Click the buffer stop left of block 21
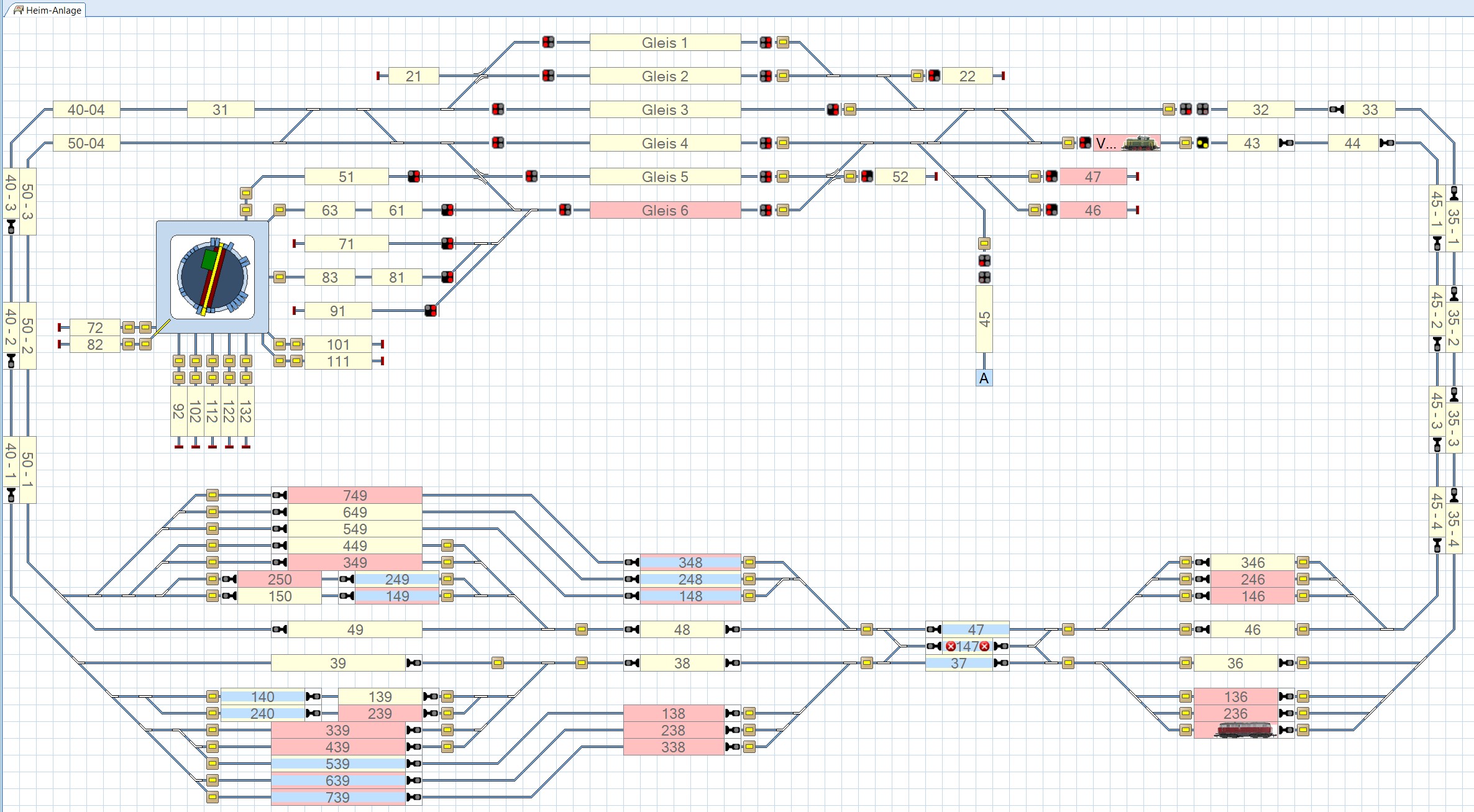The width and height of the screenshot is (1474, 812). (378, 76)
